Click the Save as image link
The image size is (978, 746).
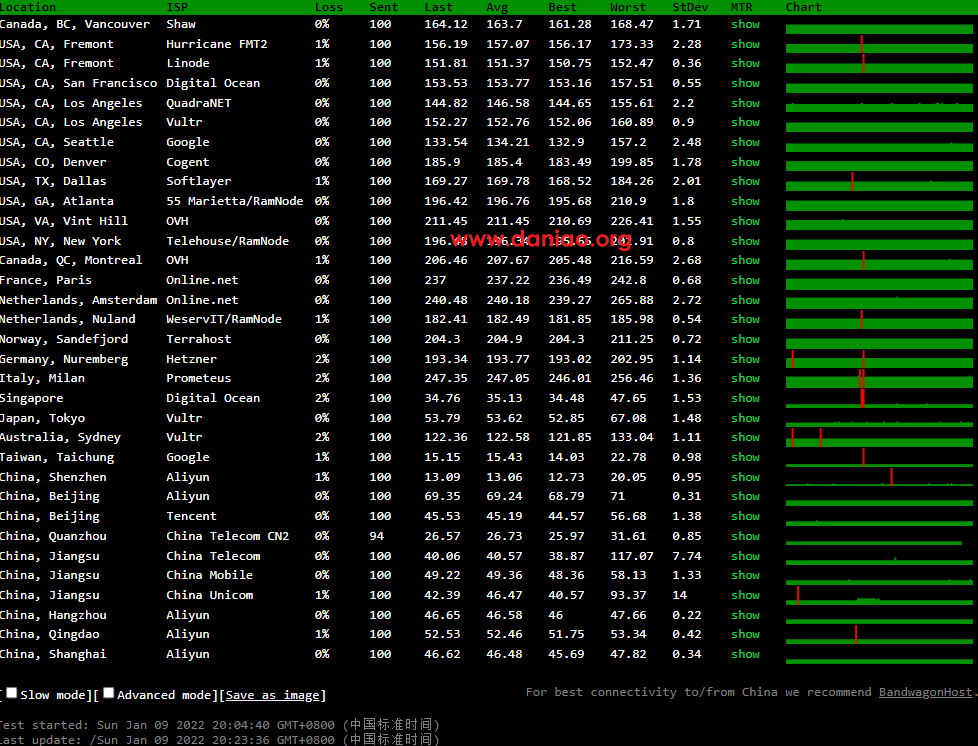tap(273, 695)
